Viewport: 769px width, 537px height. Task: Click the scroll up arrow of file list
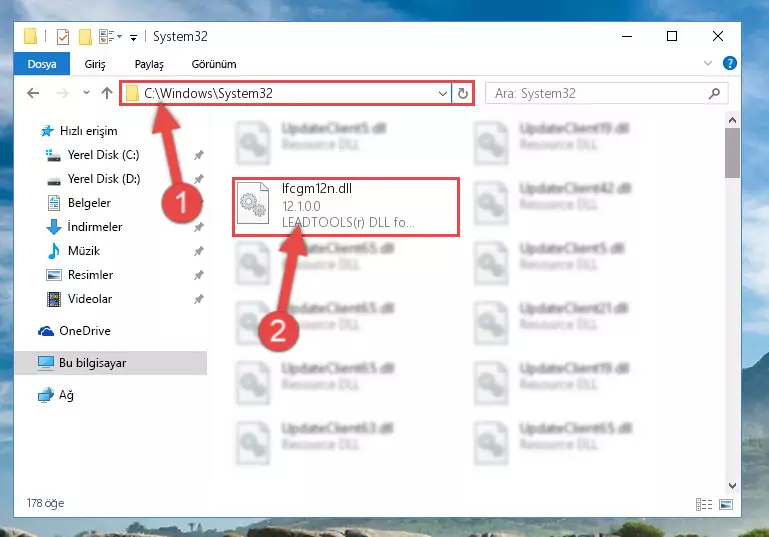pos(732,120)
